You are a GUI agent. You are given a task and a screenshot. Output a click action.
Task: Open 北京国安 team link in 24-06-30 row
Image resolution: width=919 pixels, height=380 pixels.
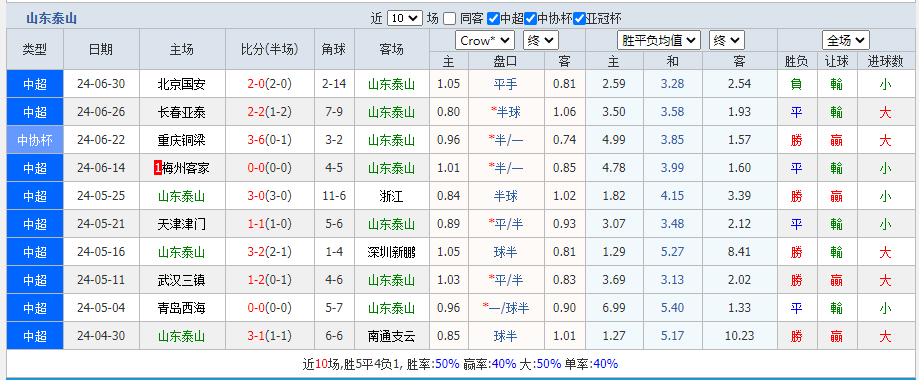click(182, 84)
